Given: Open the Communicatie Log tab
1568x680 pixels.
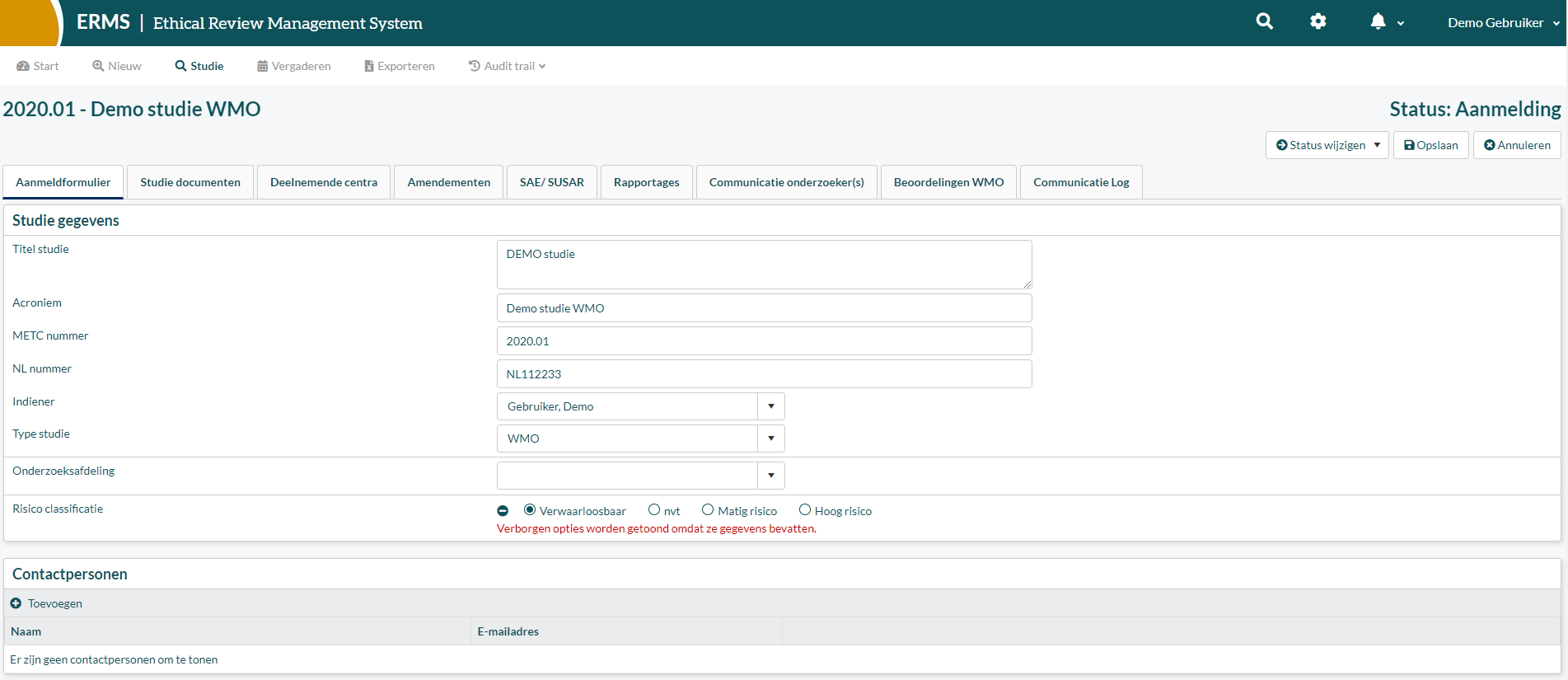Looking at the screenshot, I should [x=1082, y=182].
